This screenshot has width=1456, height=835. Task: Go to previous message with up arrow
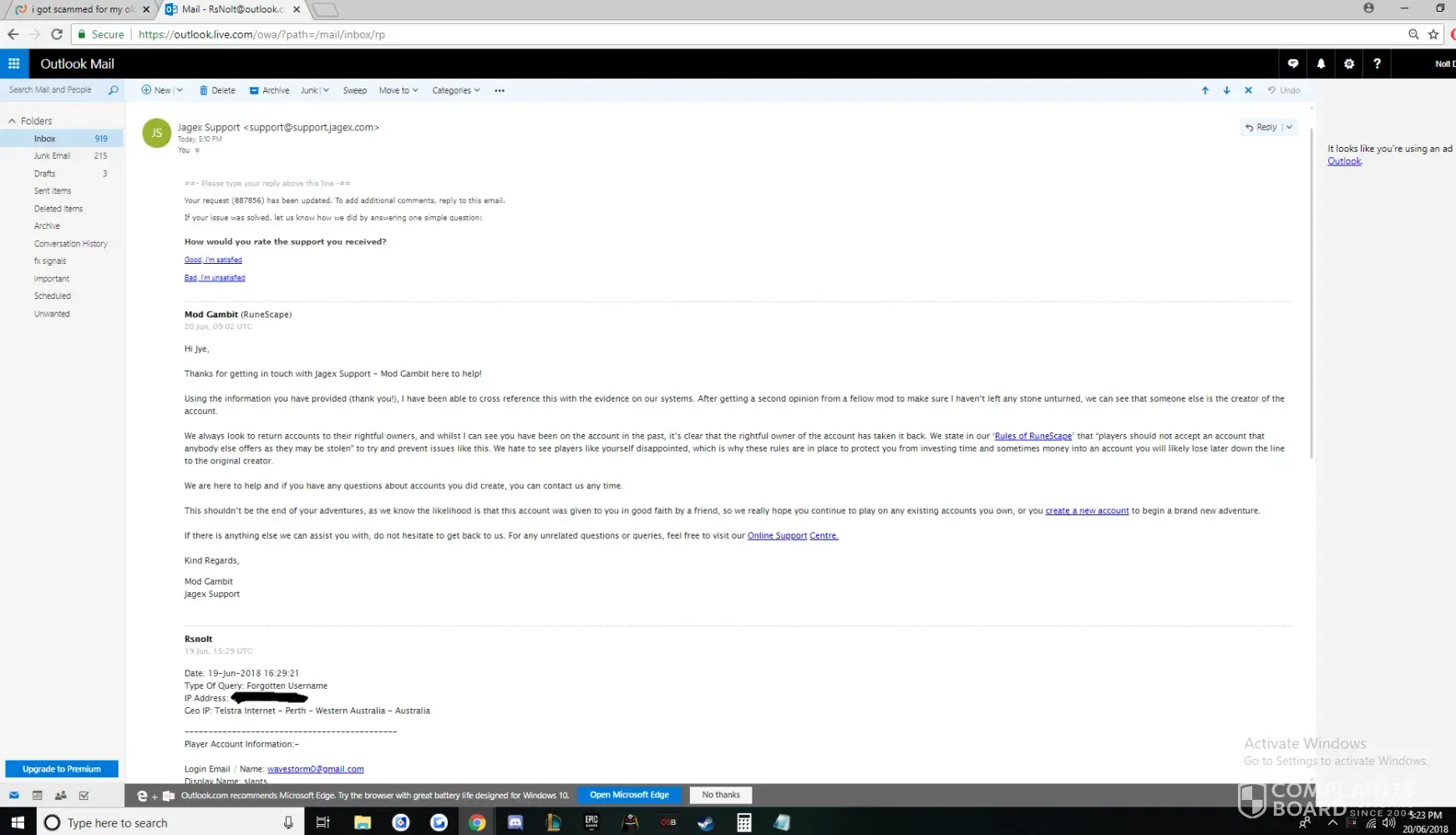point(1205,90)
